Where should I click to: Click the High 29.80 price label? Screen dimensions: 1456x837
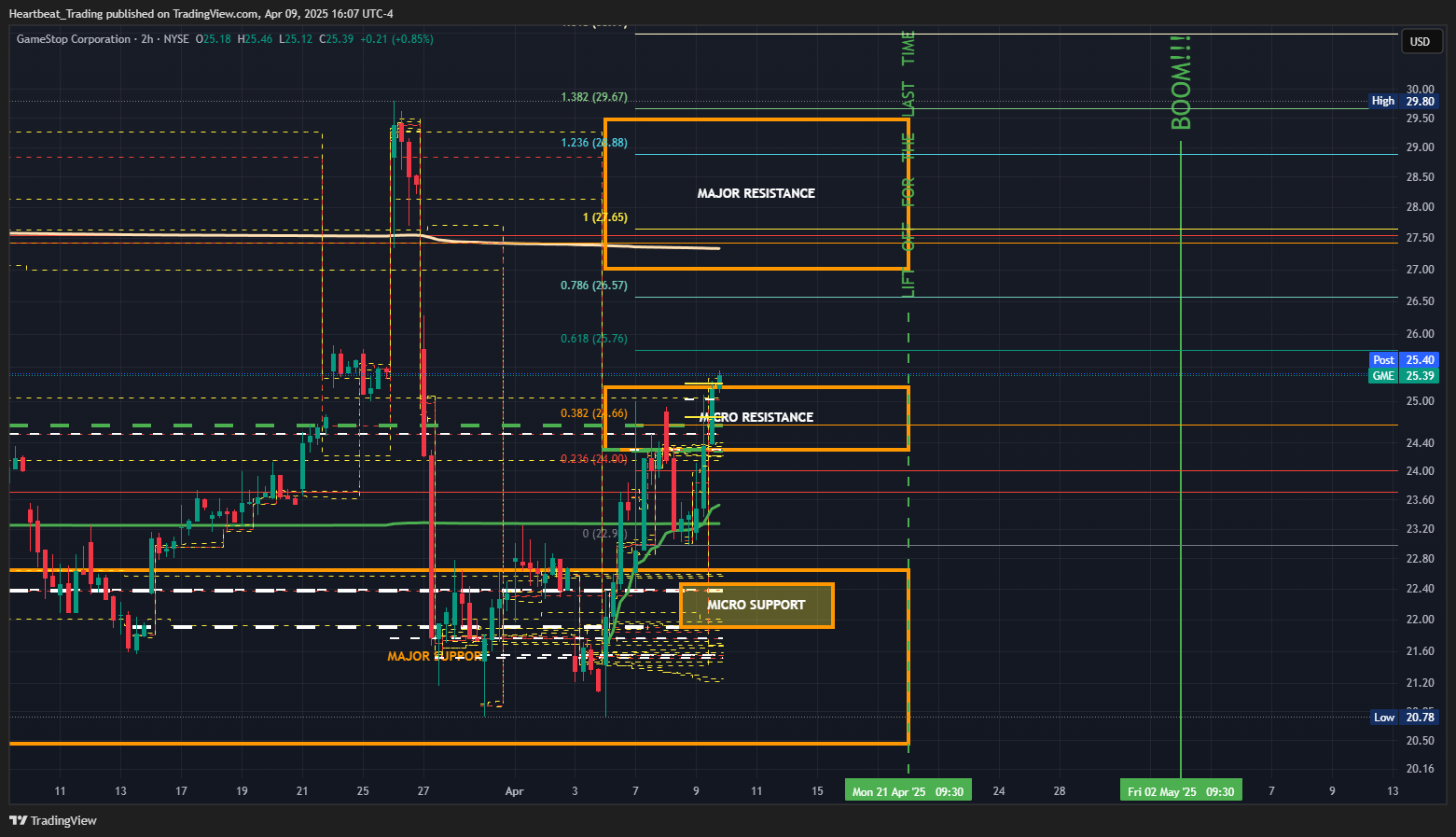(1403, 101)
